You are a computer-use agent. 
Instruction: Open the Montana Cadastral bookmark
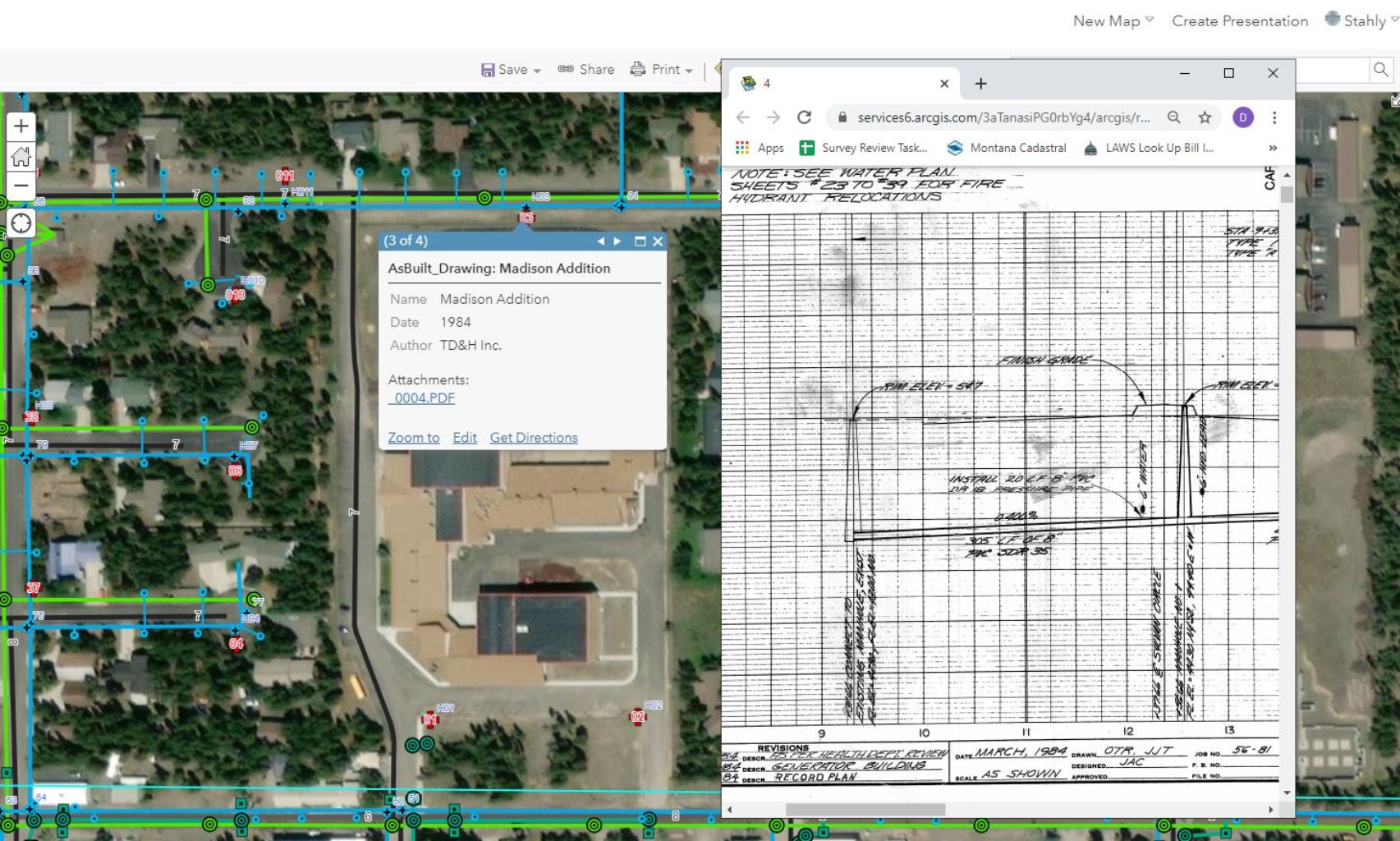[1007, 148]
